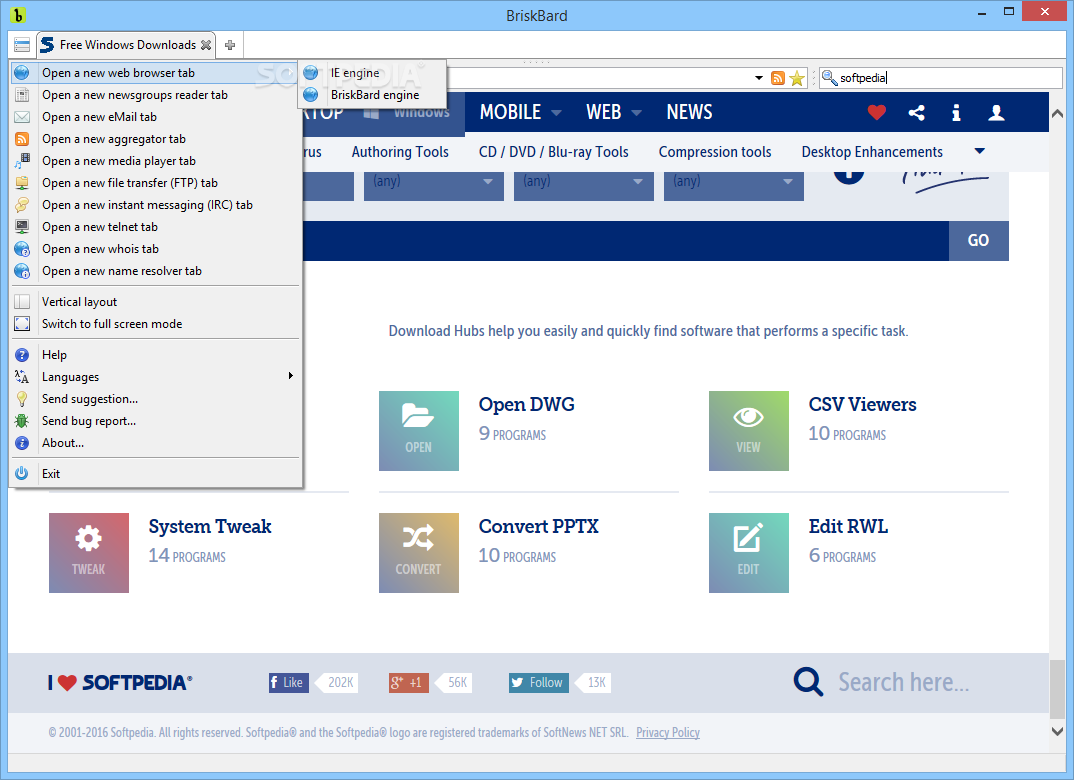Switch to full screen mode
The image size is (1074, 780).
pos(155,324)
